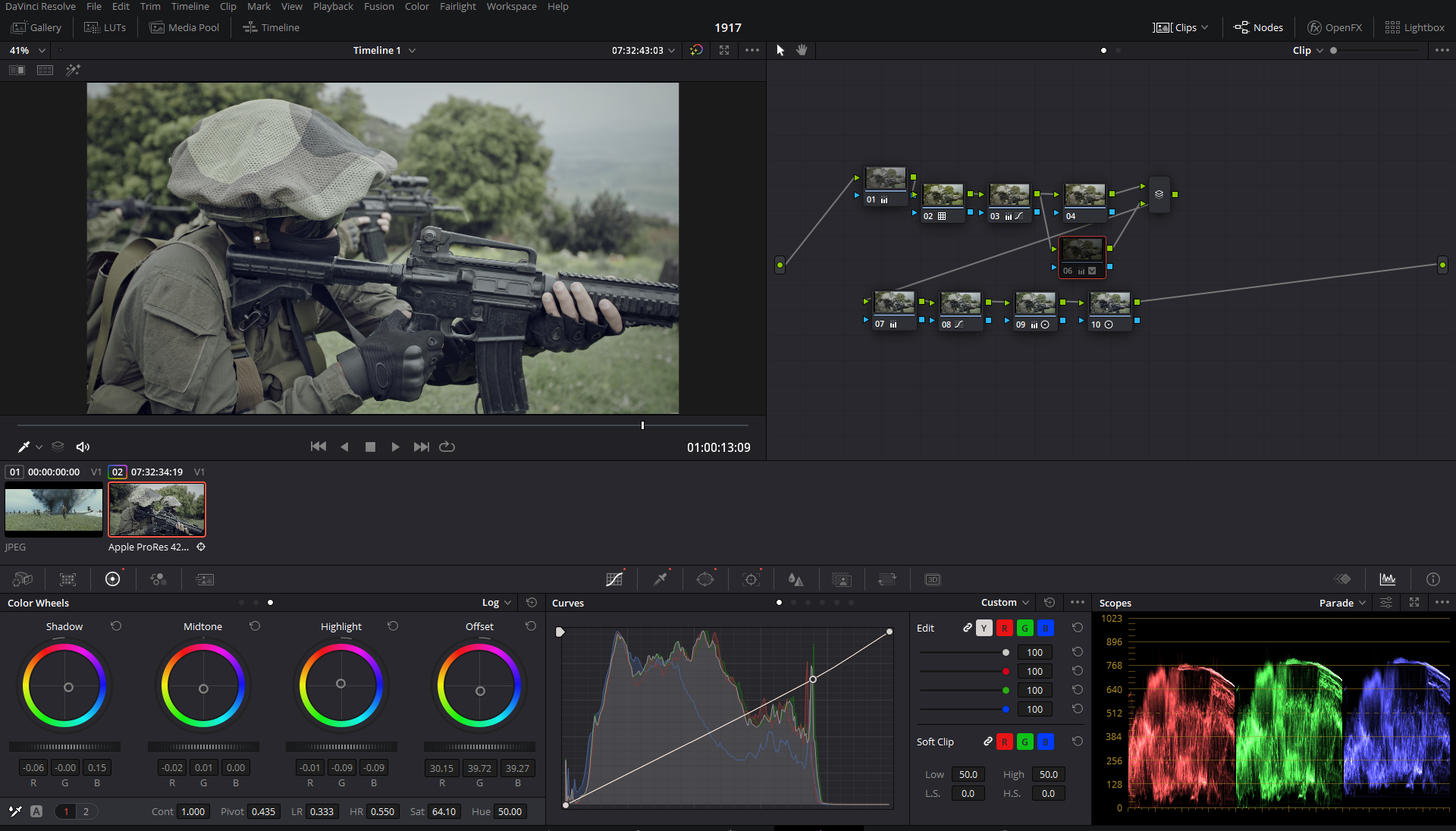Viewport: 1456px width, 831px height.
Task: Stop viewer playback
Action: tap(370, 447)
